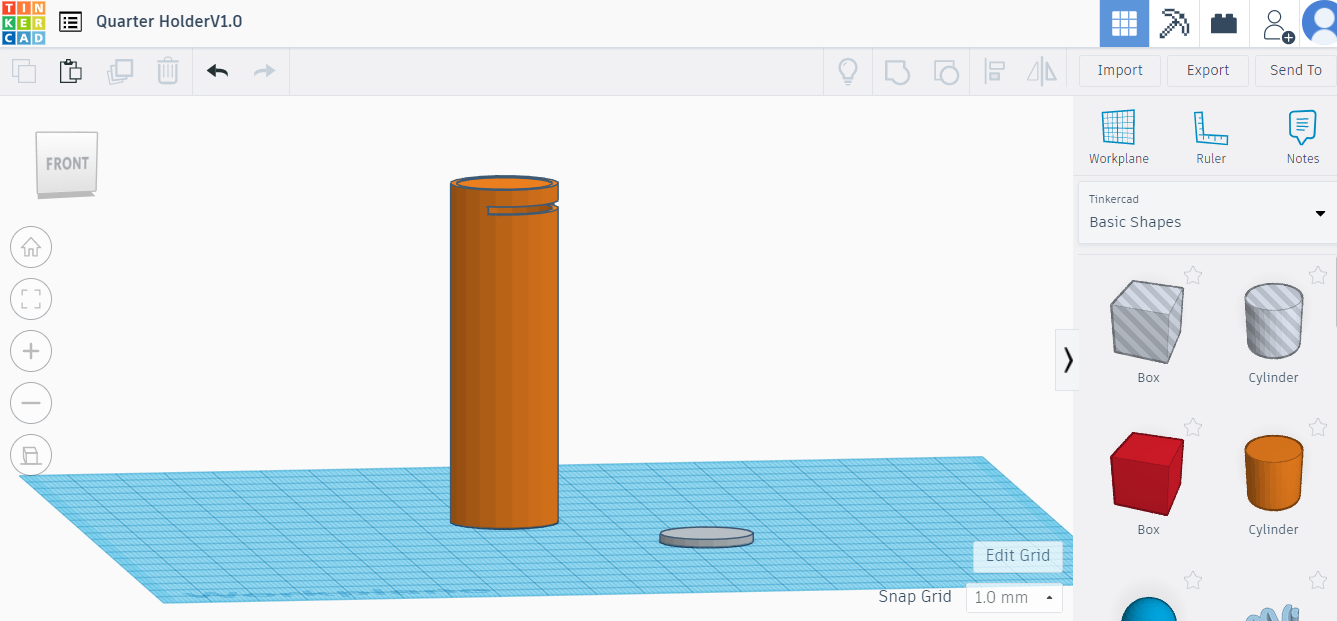Image resolution: width=1337 pixels, height=621 pixels.
Task: Click the Show All hidden objects lightbulb
Action: click(x=848, y=71)
